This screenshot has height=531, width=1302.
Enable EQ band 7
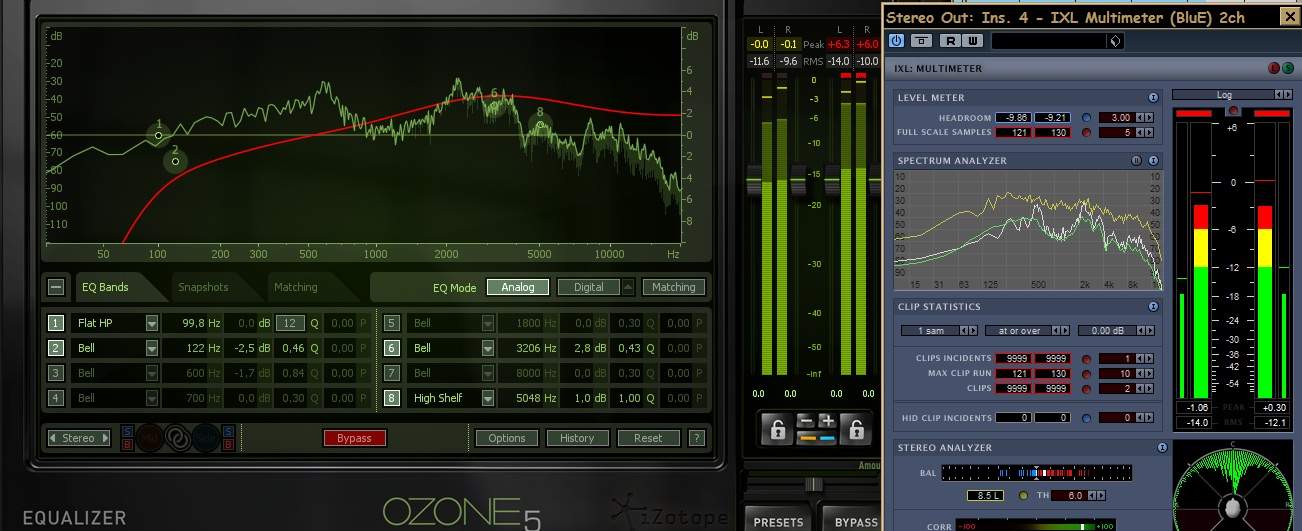coord(392,373)
